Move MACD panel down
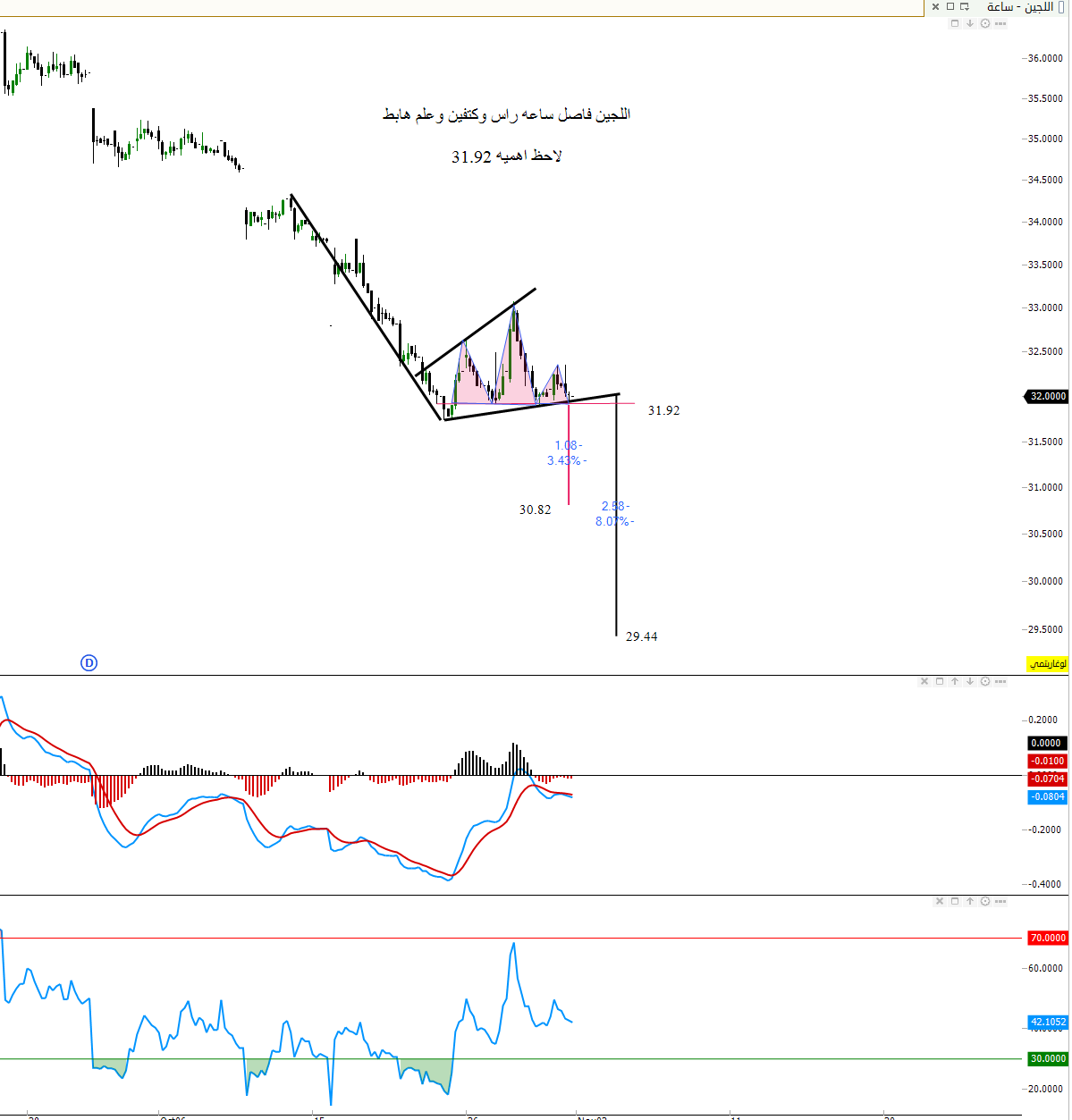 pyautogui.click(x=970, y=681)
